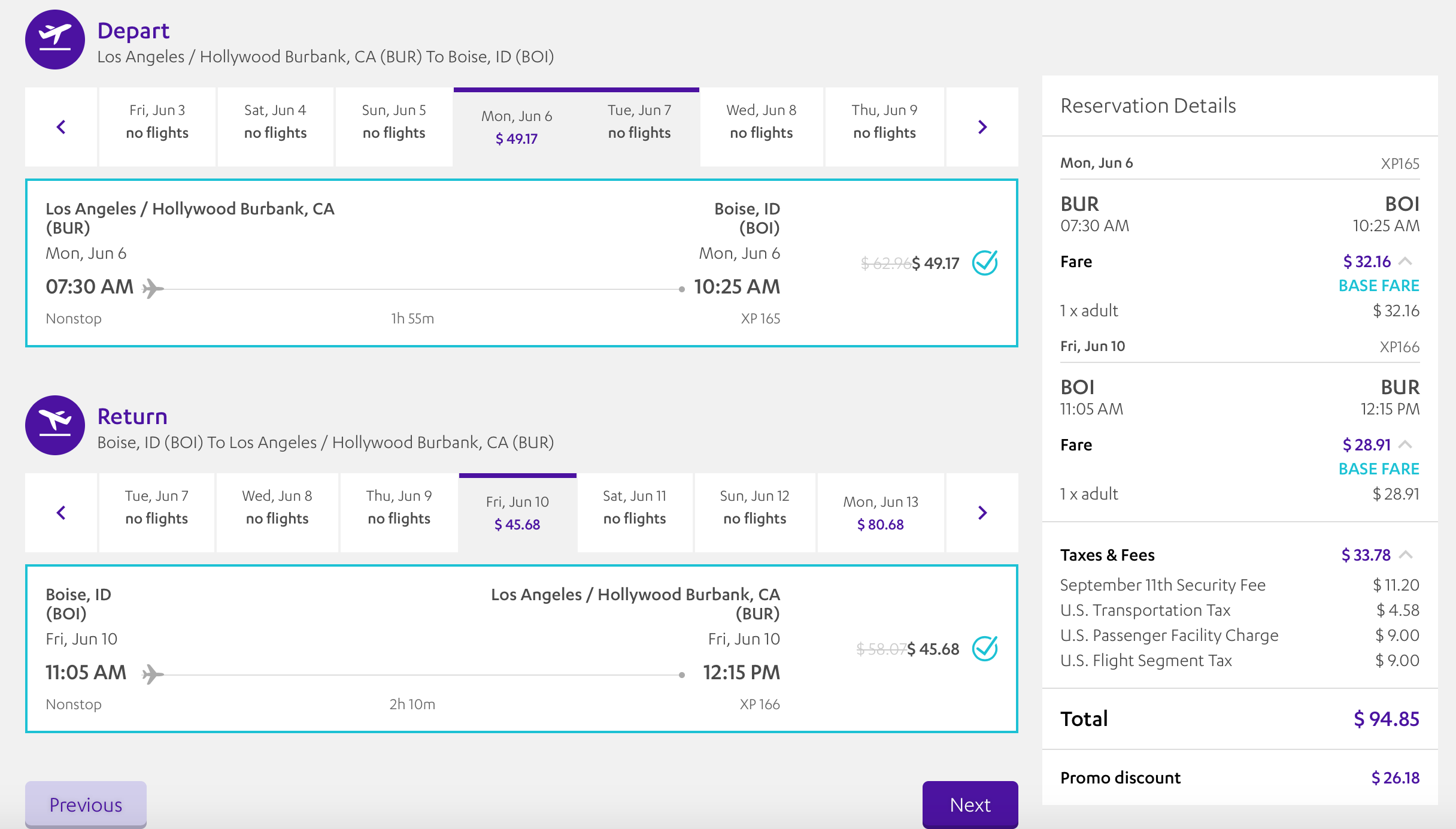Deselect the $45.68 return flight checkmark
This screenshot has height=829, width=1456.
(x=985, y=648)
